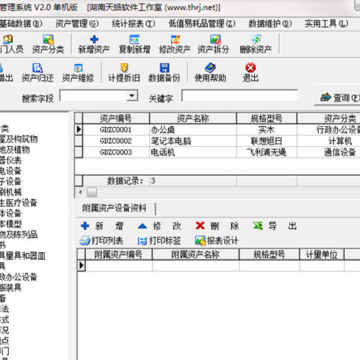The height and width of the screenshot is (360, 360).
Task: Click the 附属资产名称 column header
Action: 196,255
